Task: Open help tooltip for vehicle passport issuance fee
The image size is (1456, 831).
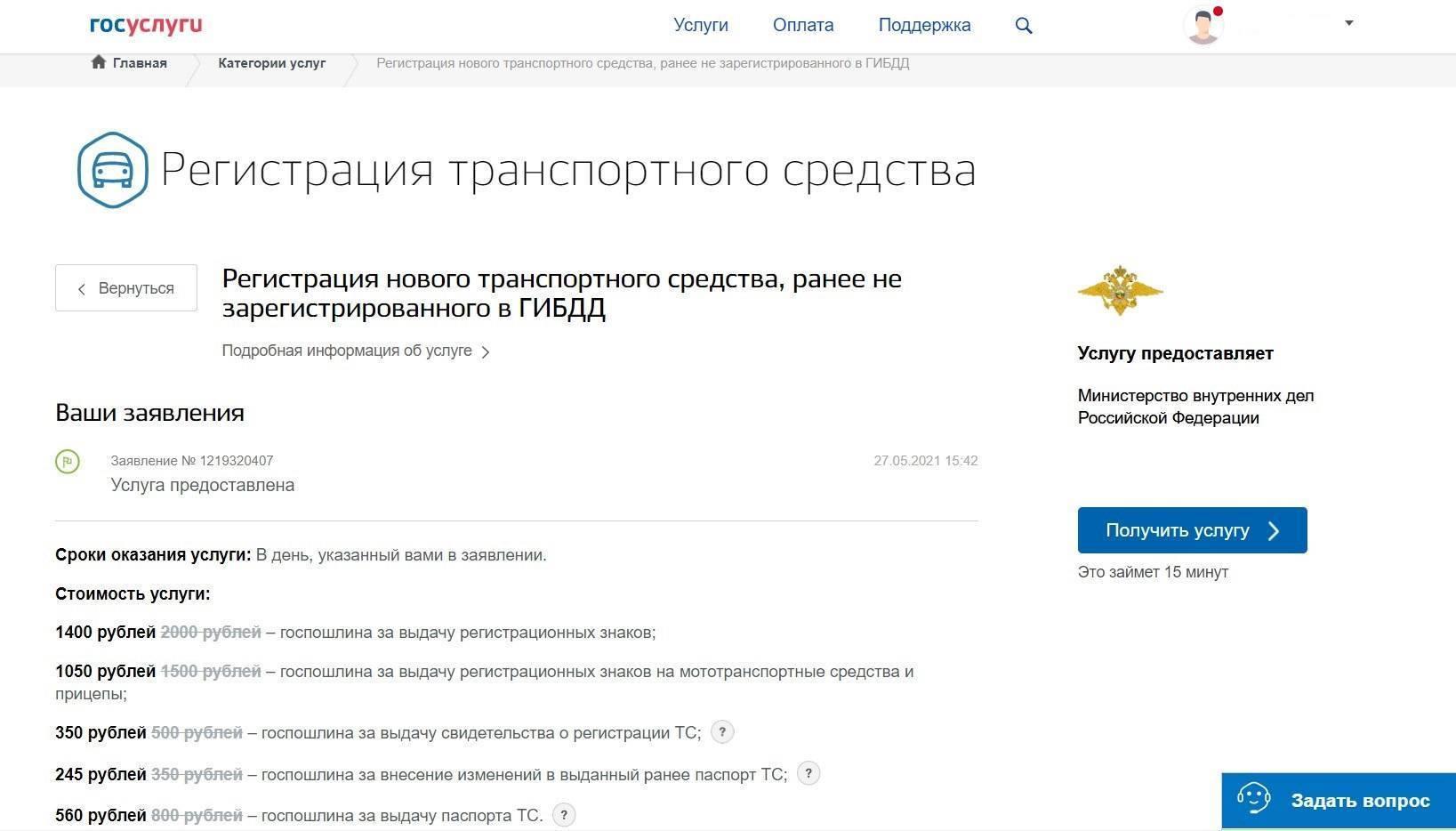Action: coord(564,814)
